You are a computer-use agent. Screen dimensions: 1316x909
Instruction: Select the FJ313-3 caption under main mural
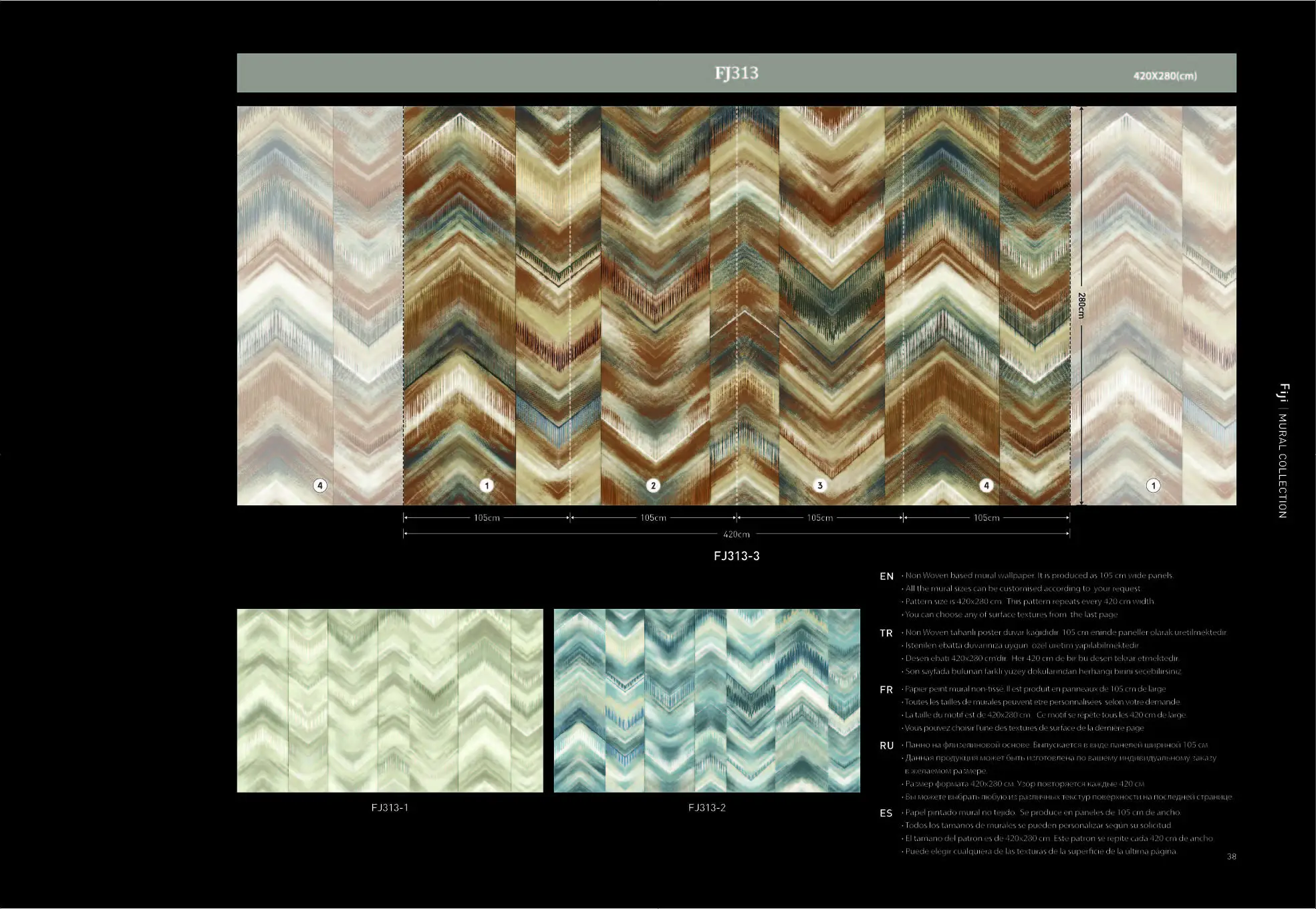tap(736, 556)
